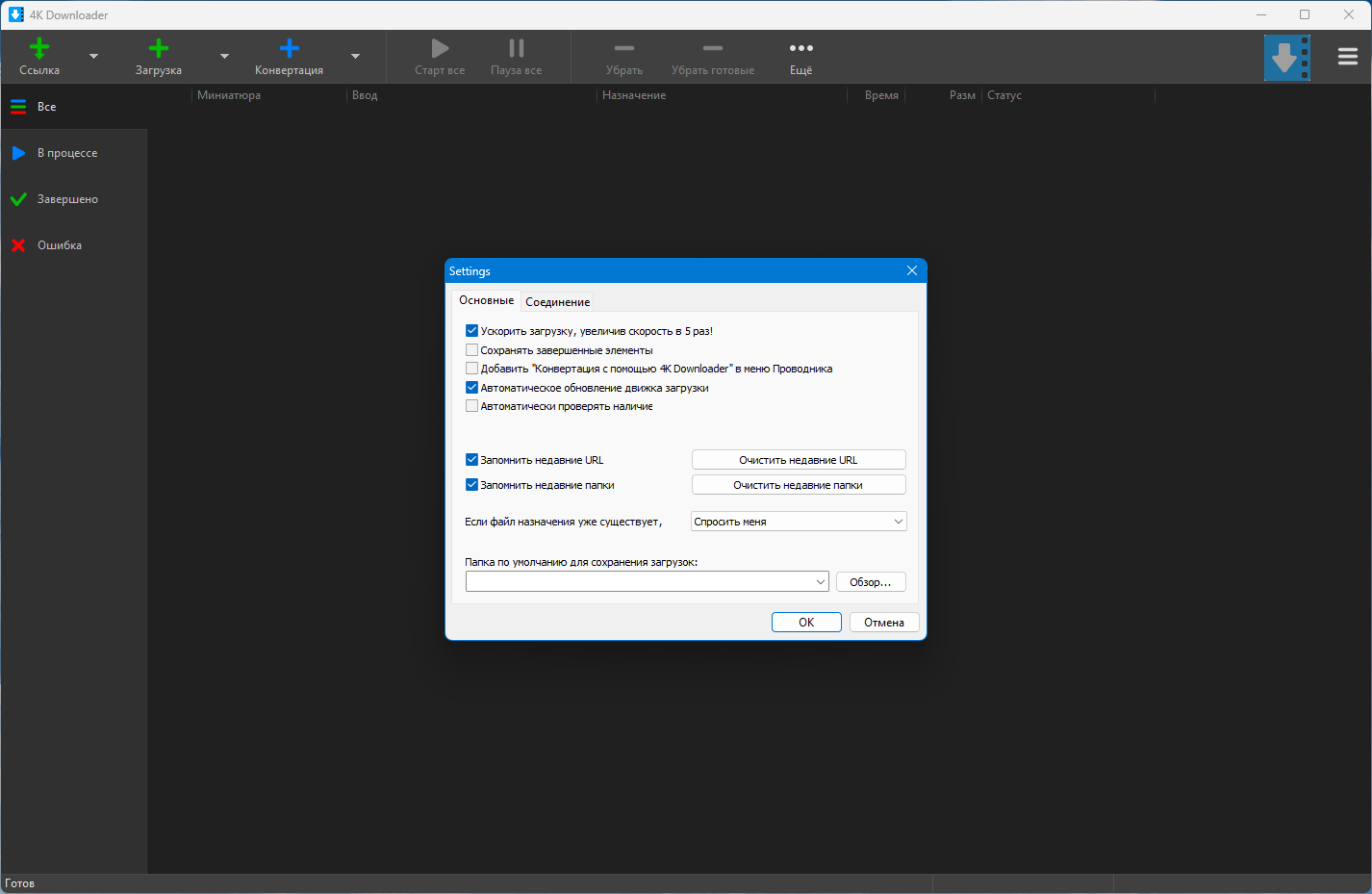Click the Обзор... browse button
Image resolution: width=1372 pixels, height=894 pixels.
pos(870,582)
